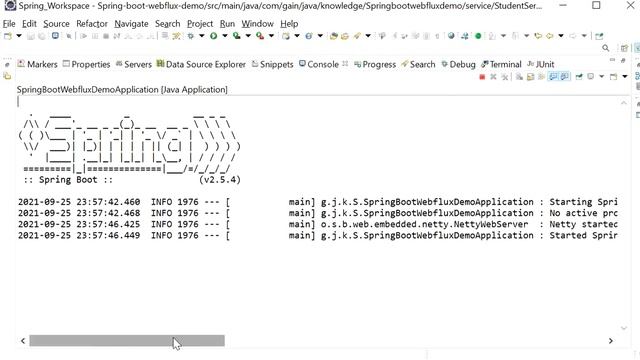Open the Refactor menu
The width and height of the screenshot is (640, 360).
92,24
